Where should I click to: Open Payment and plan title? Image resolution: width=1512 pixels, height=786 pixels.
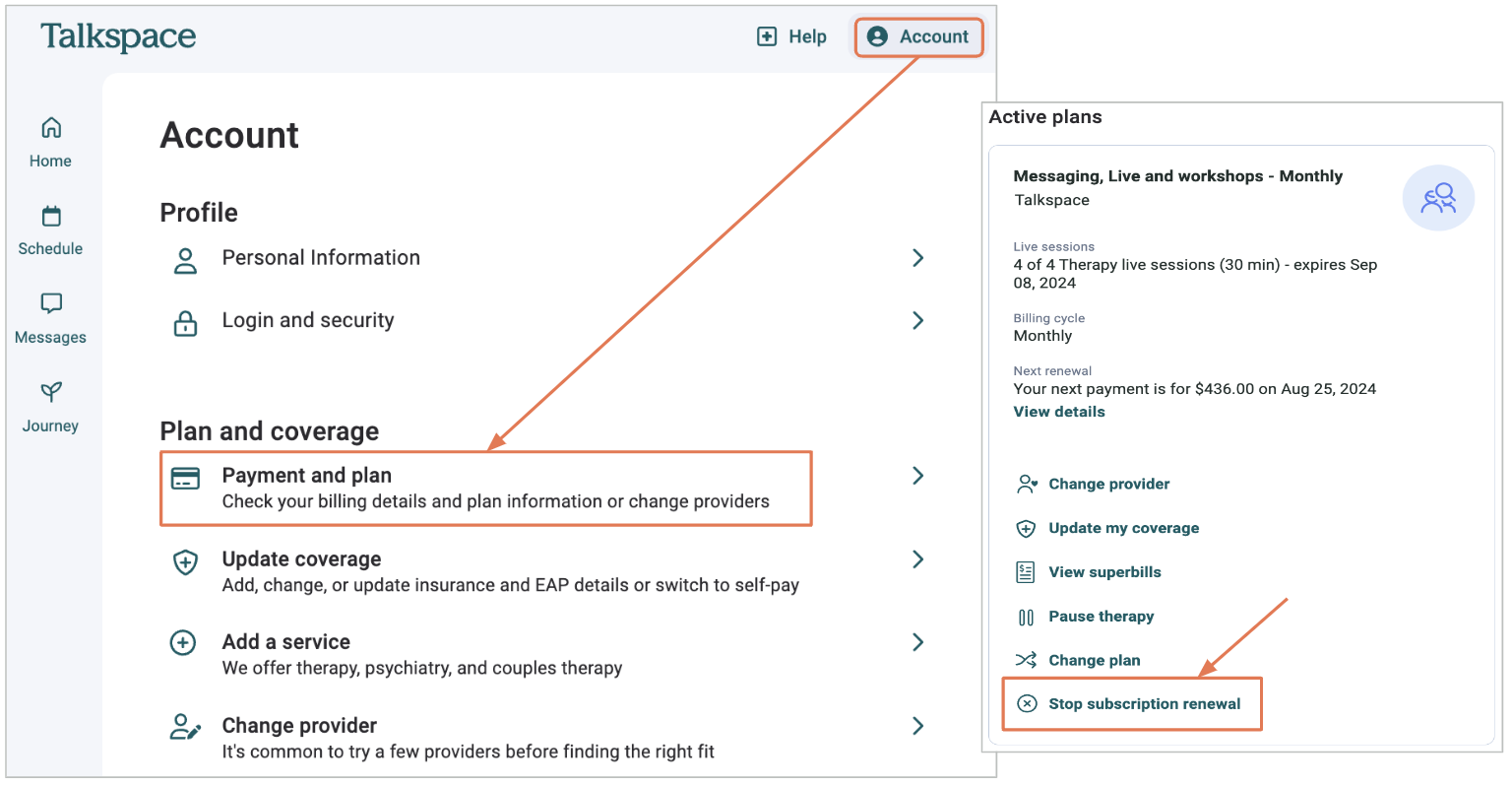point(307,475)
